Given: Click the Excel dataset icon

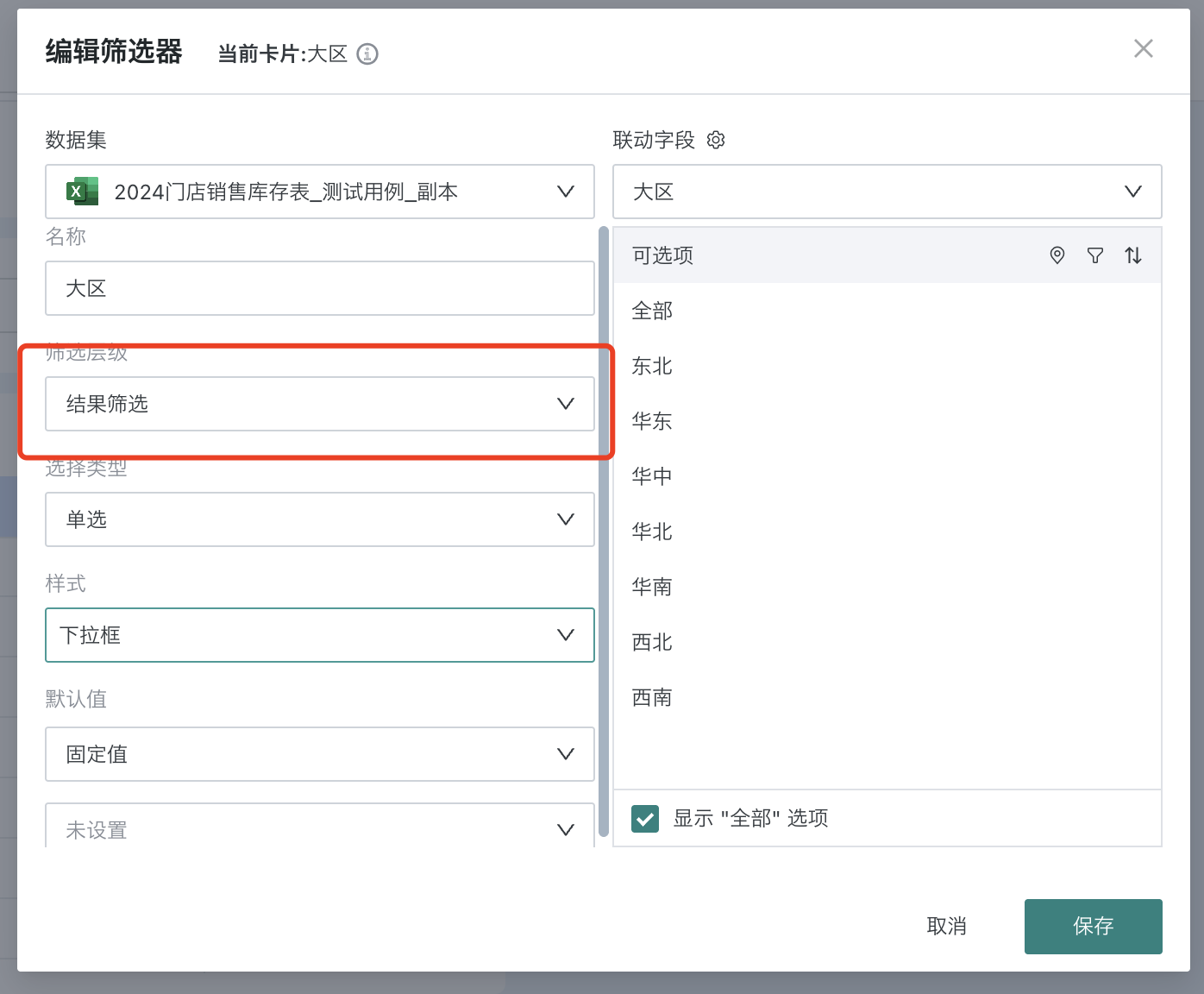Looking at the screenshot, I should click(x=82, y=192).
